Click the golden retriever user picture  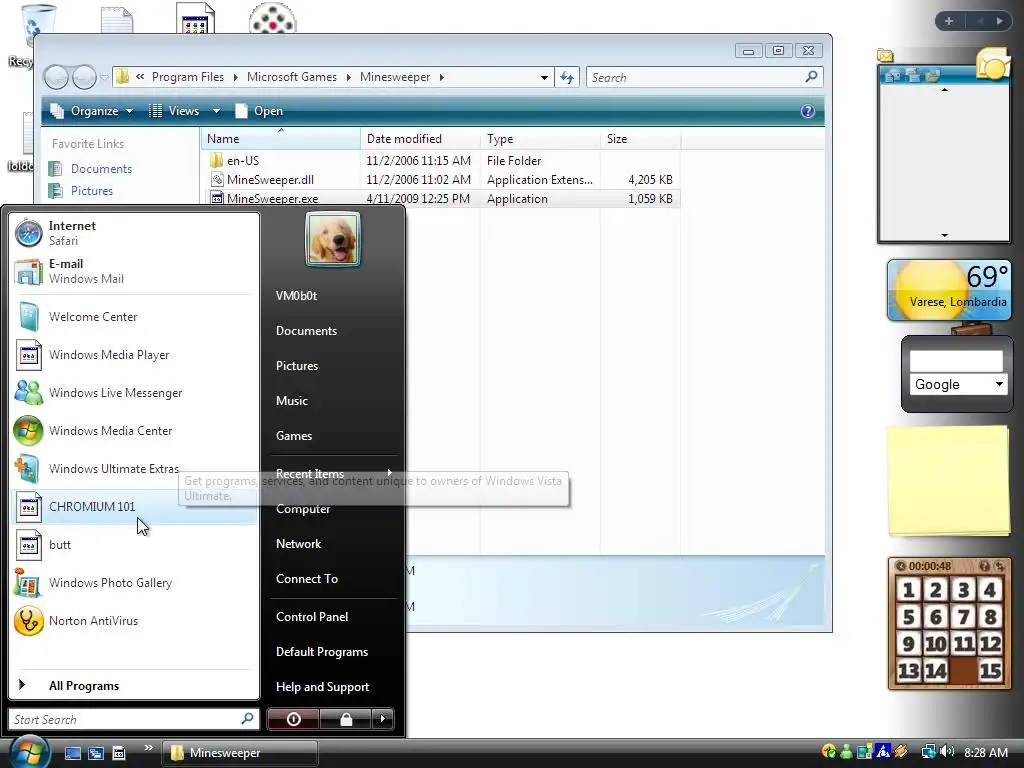pyautogui.click(x=332, y=239)
